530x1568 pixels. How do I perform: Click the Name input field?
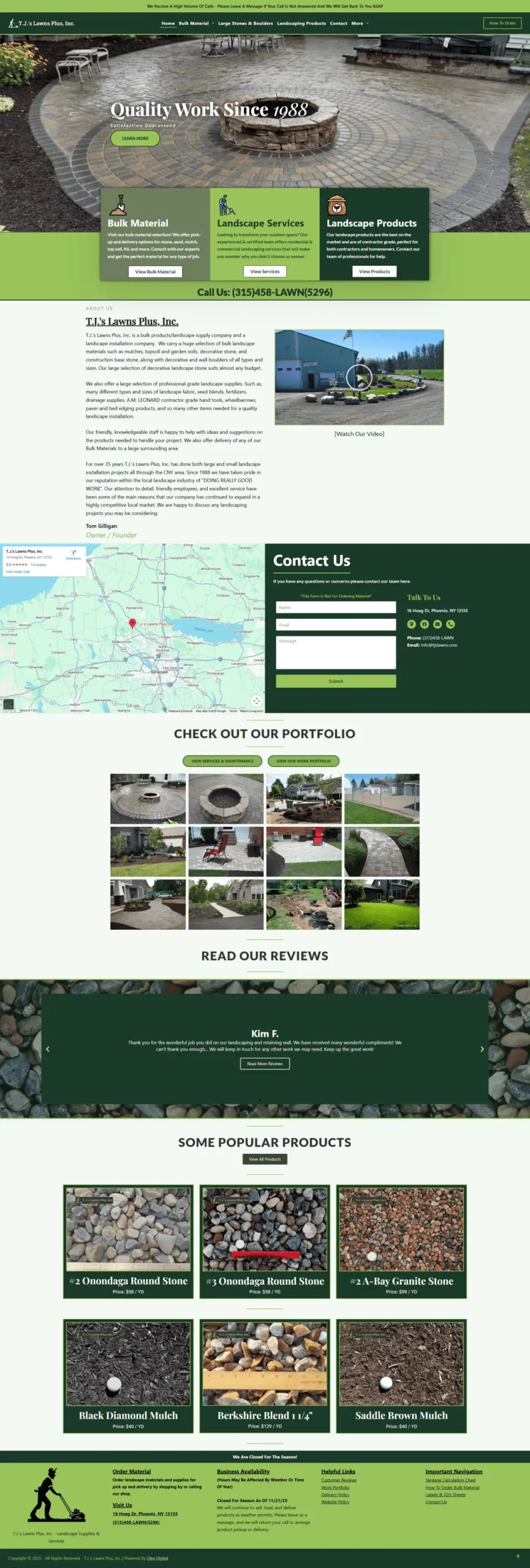tap(336, 607)
